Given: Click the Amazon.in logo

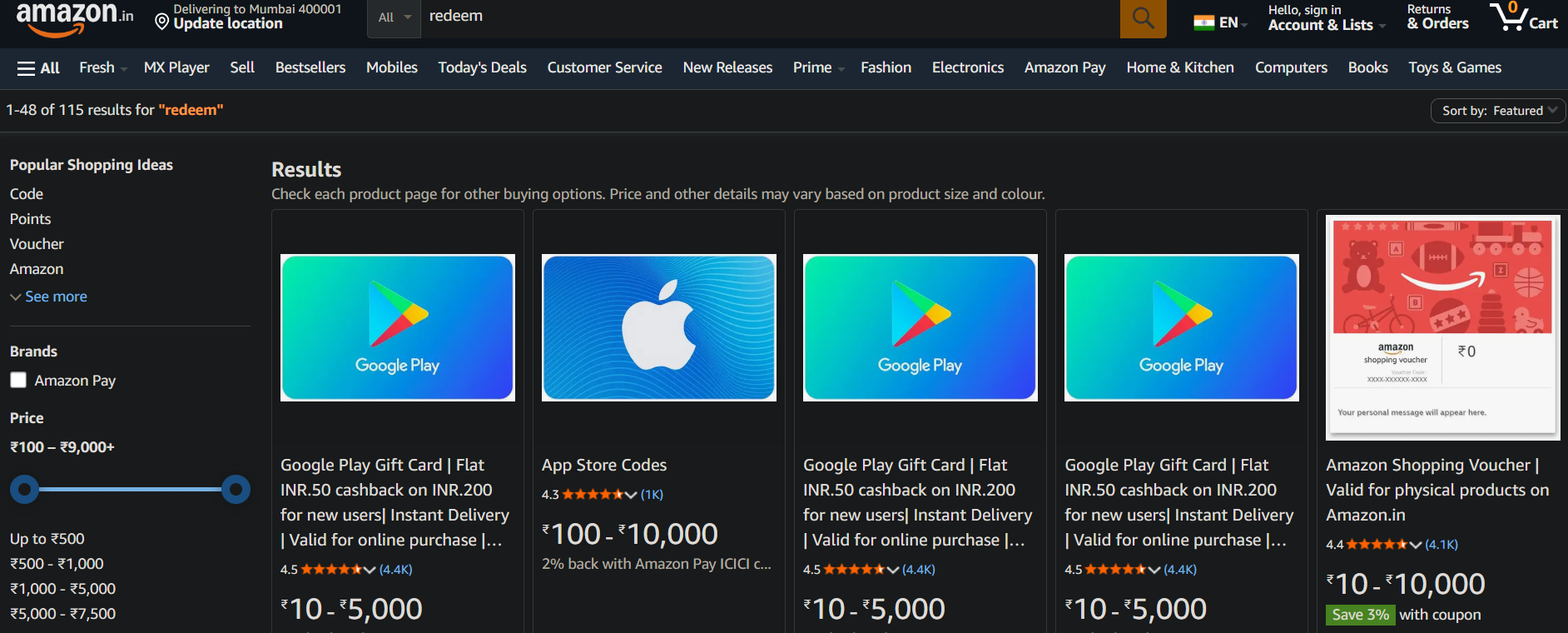Looking at the screenshot, I should tap(74, 18).
